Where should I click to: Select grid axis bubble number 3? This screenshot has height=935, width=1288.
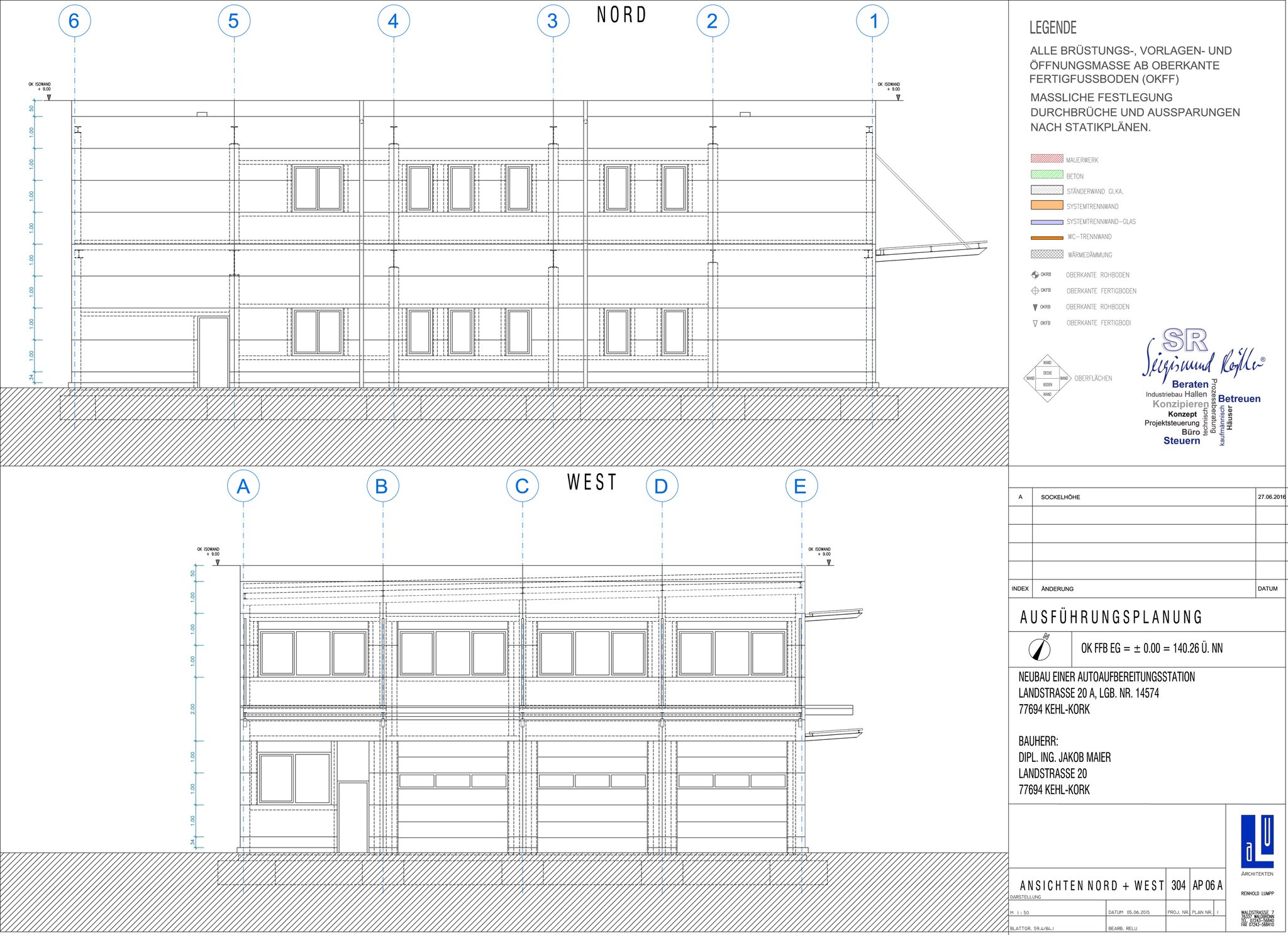(553, 21)
